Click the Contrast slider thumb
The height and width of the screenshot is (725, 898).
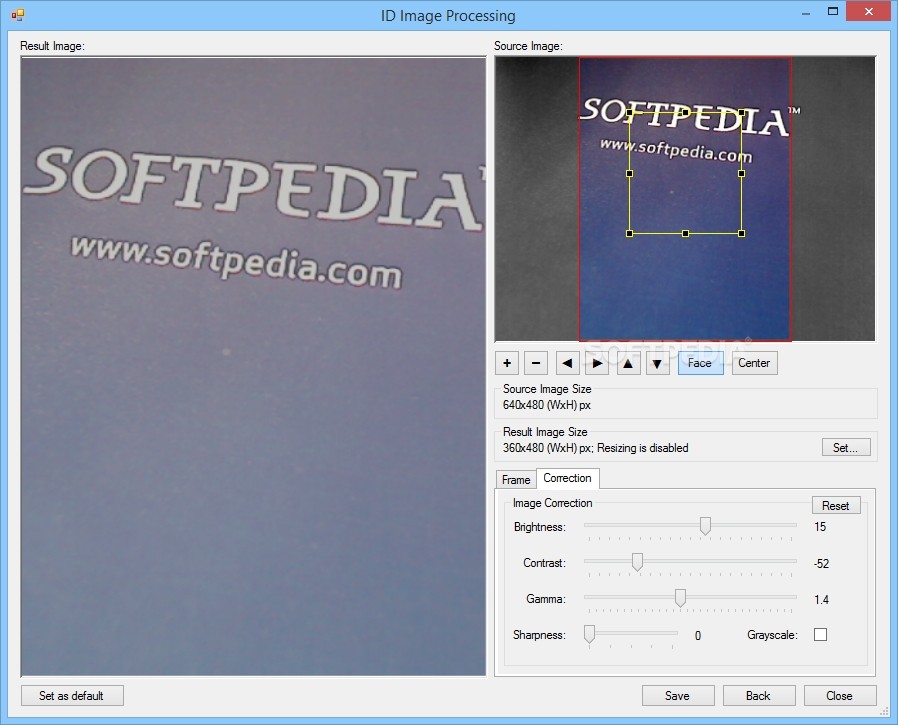click(637, 562)
